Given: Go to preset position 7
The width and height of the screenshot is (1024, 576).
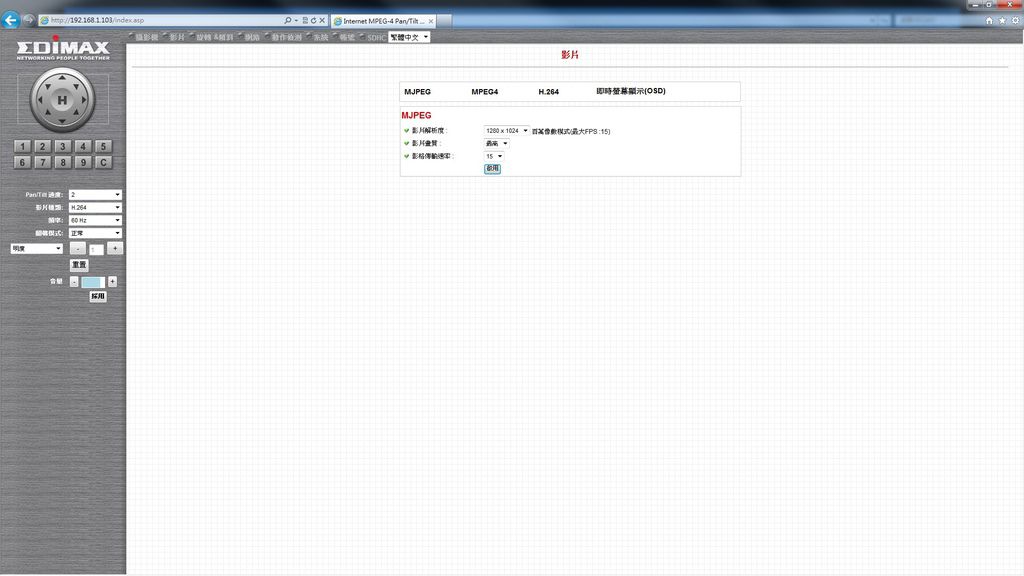Looking at the screenshot, I should [x=42, y=162].
